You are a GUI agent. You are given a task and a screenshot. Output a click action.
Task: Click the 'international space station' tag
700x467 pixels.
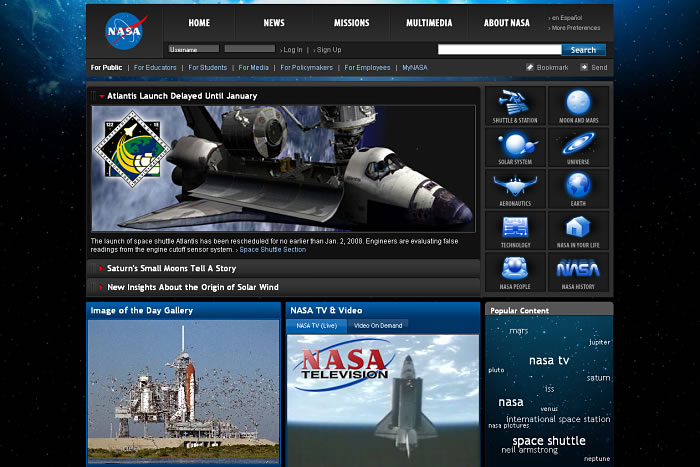(x=558, y=419)
